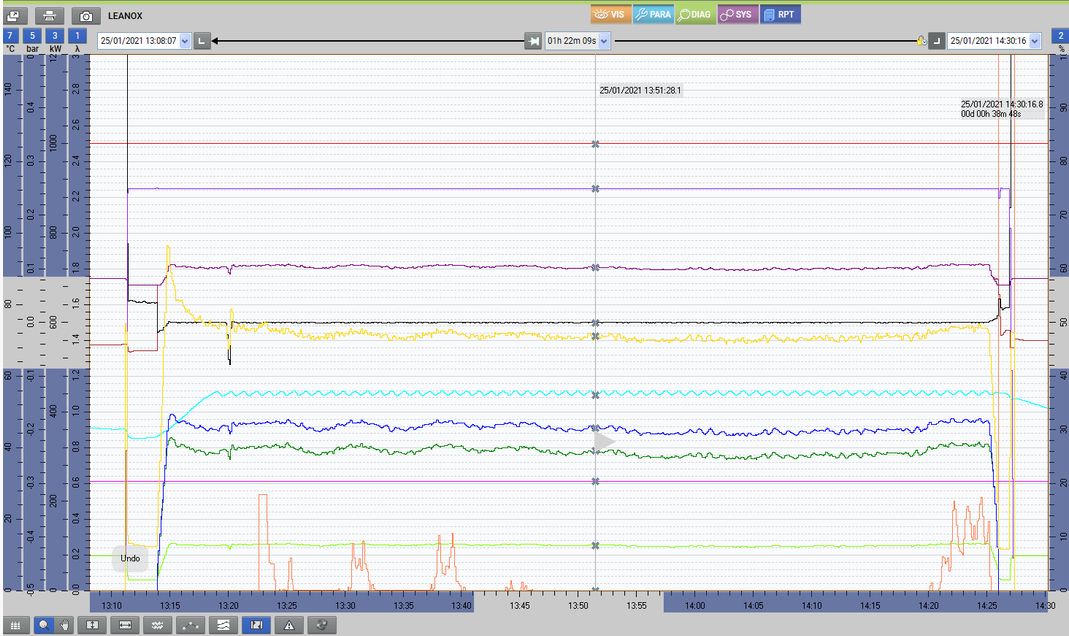Select the magnifier zoom tool
Screen dimensions: 1069x636
click(43, 625)
